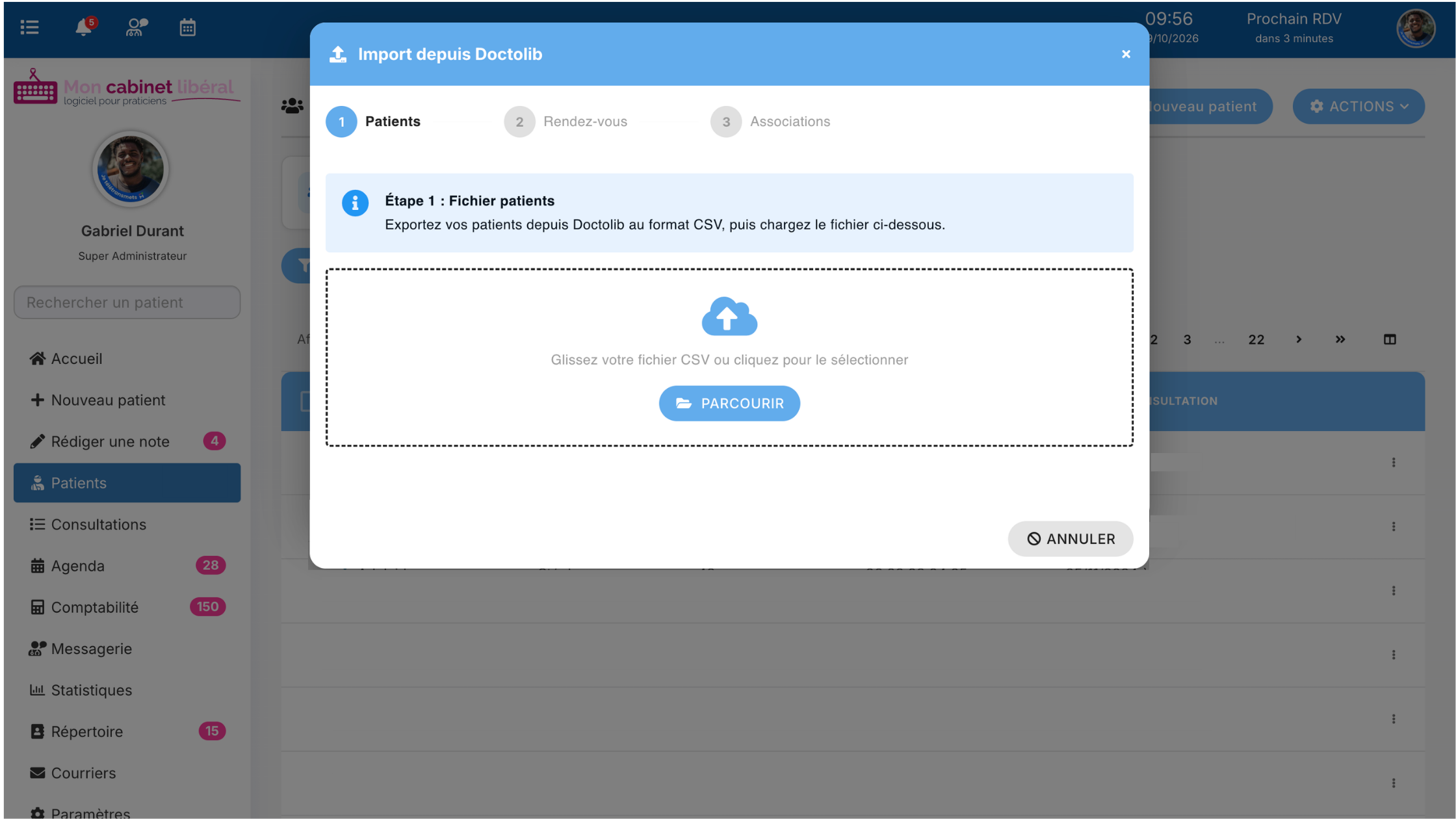Open Agenda in the sidebar
Screen dimensions: 1456x819
(127, 565)
